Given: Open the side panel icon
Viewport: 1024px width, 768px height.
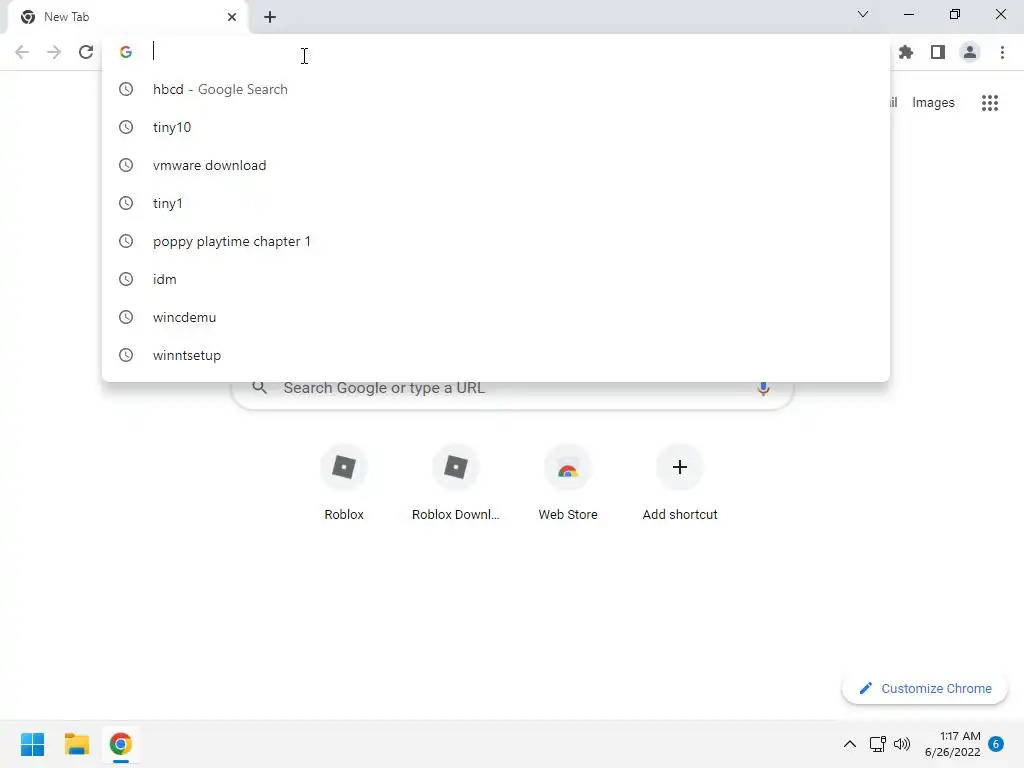Looking at the screenshot, I should coord(938,52).
